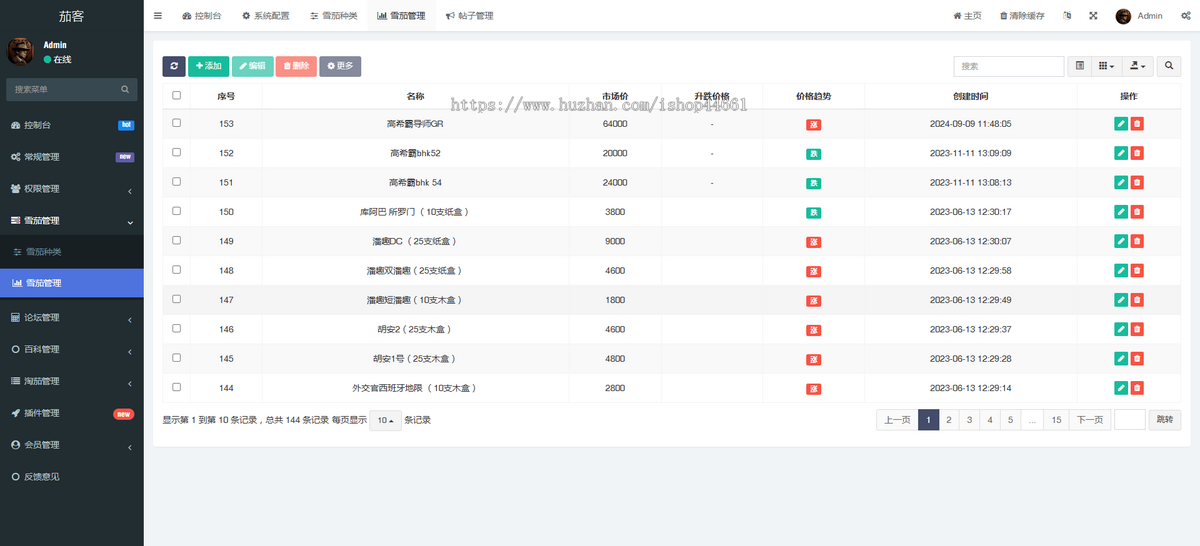Tick the checkbox for row 153
1200x546 pixels.
point(177,122)
